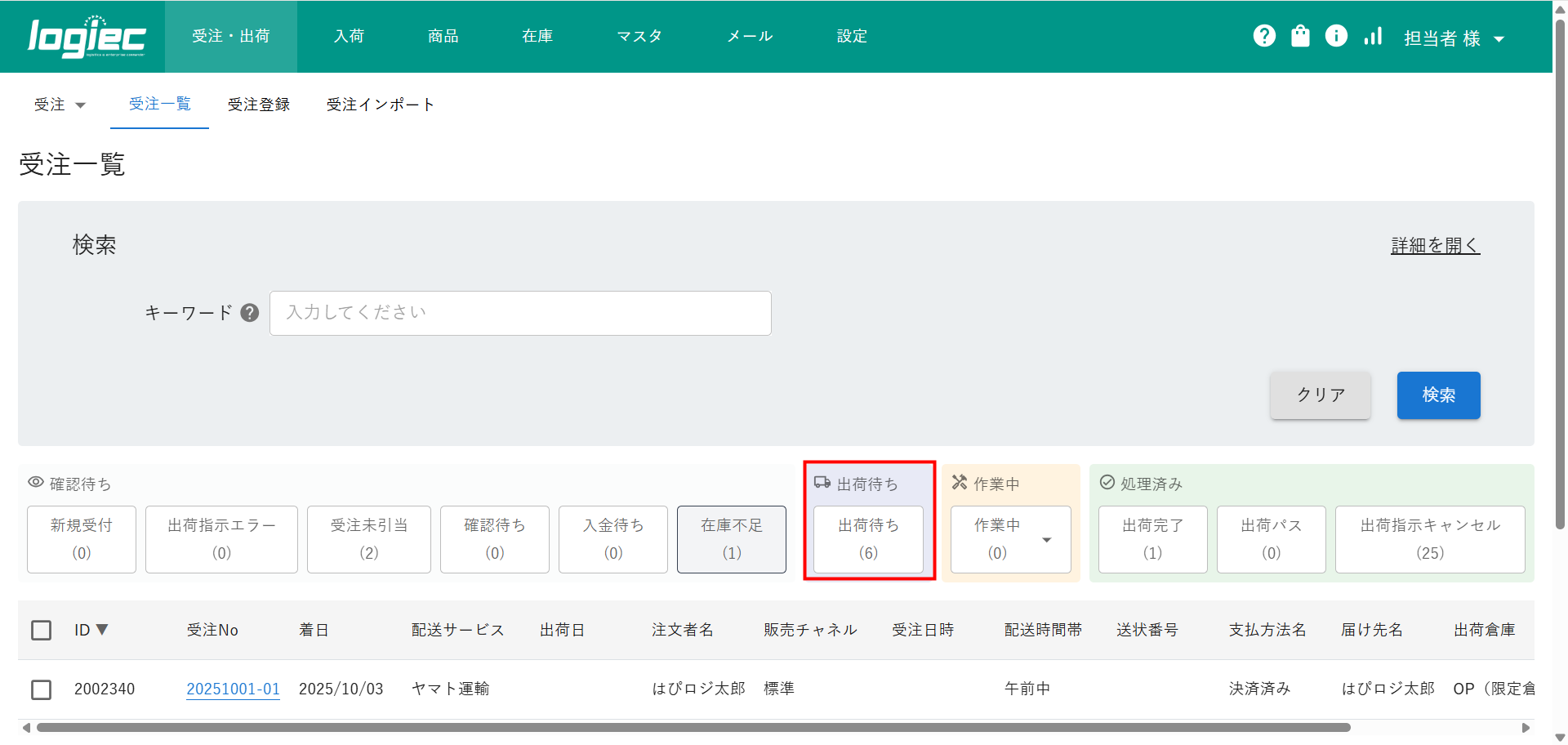Click the logiec logo
The image size is (1568, 745).
(87, 37)
